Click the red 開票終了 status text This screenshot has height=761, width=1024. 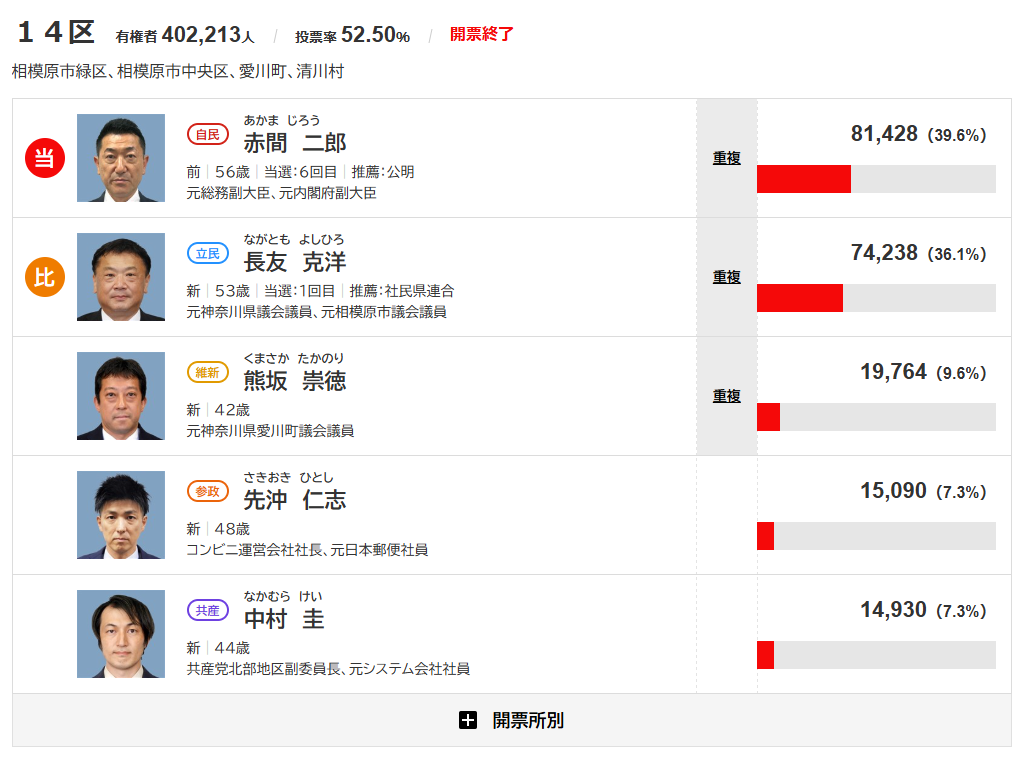click(x=482, y=34)
